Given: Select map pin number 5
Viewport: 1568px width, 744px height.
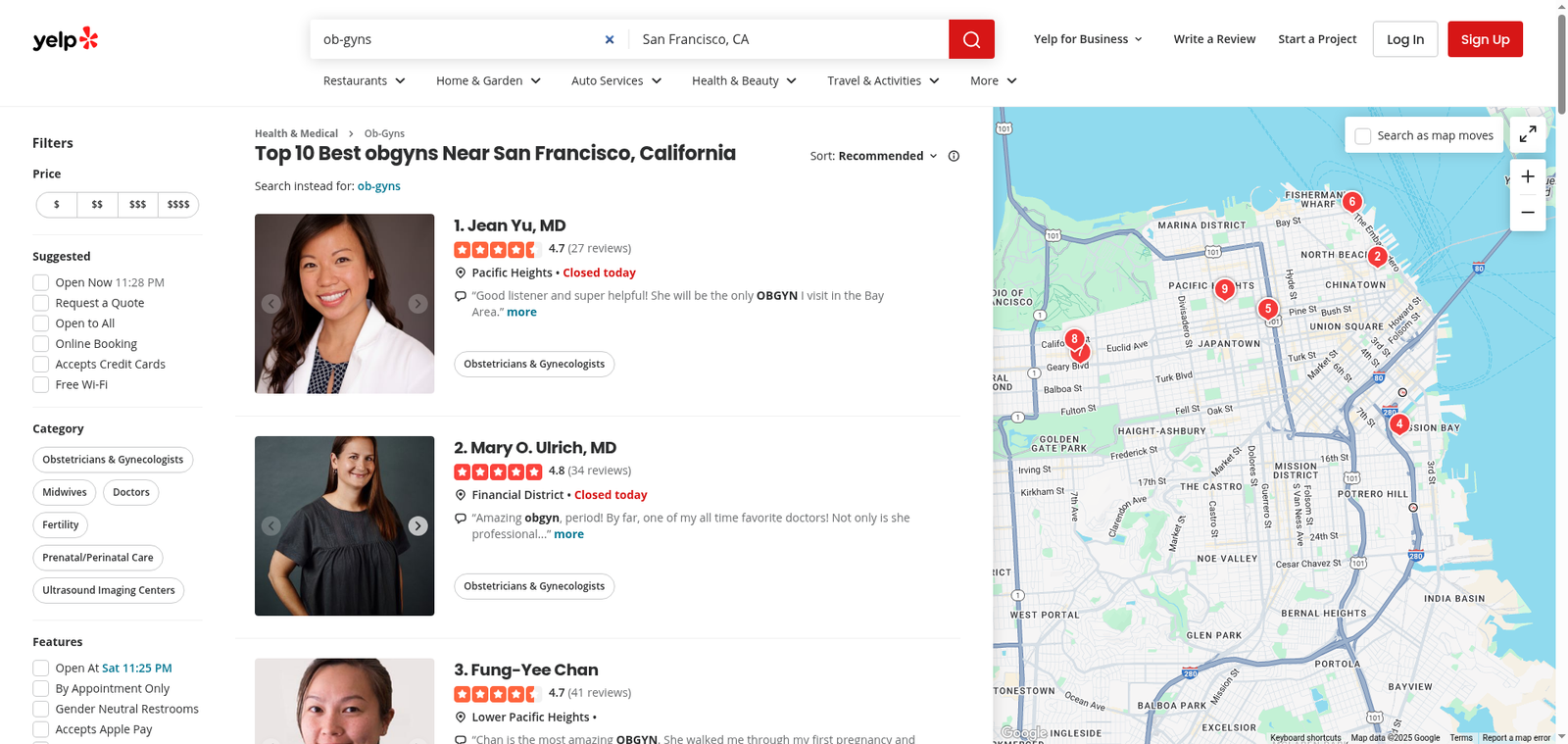Looking at the screenshot, I should tap(1268, 309).
